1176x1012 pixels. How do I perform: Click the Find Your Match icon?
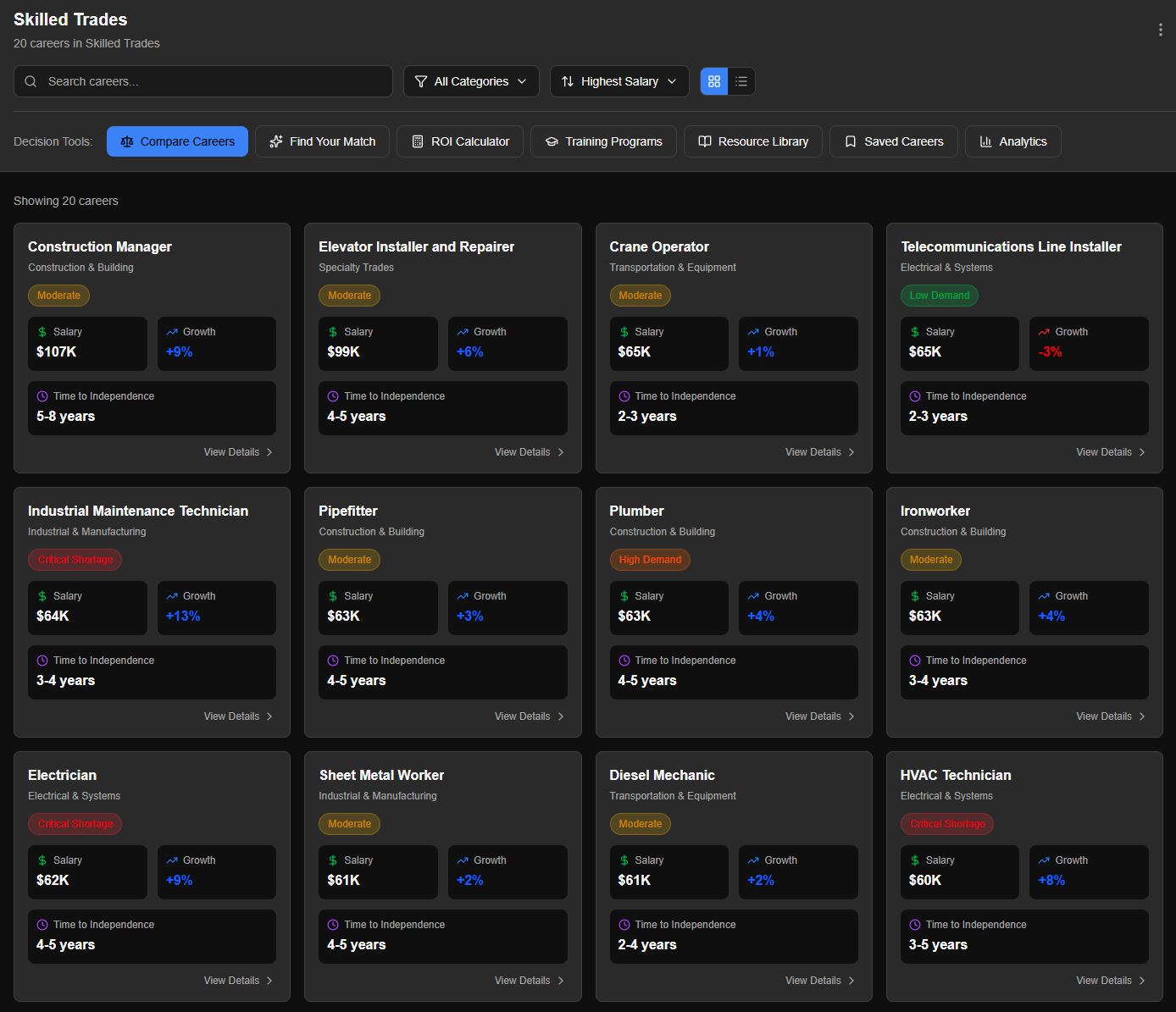(275, 141)
